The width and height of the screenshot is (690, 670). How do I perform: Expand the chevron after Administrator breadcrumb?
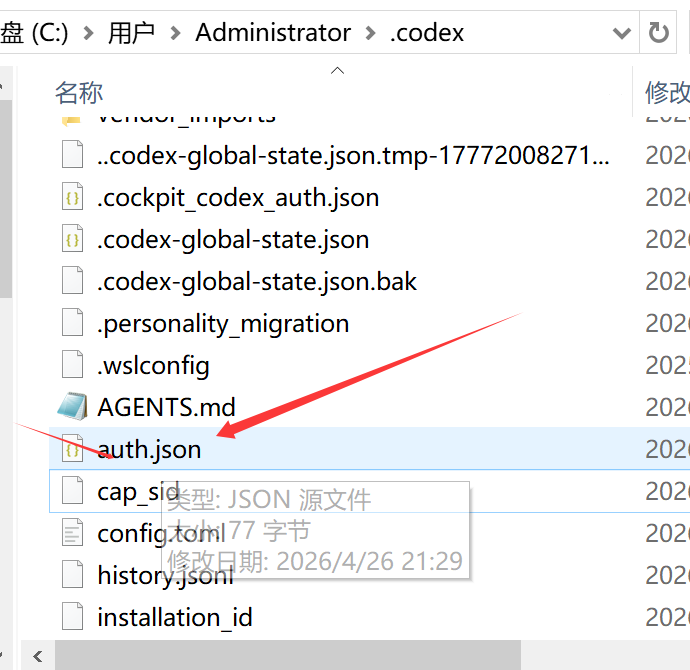click(371, 33)
